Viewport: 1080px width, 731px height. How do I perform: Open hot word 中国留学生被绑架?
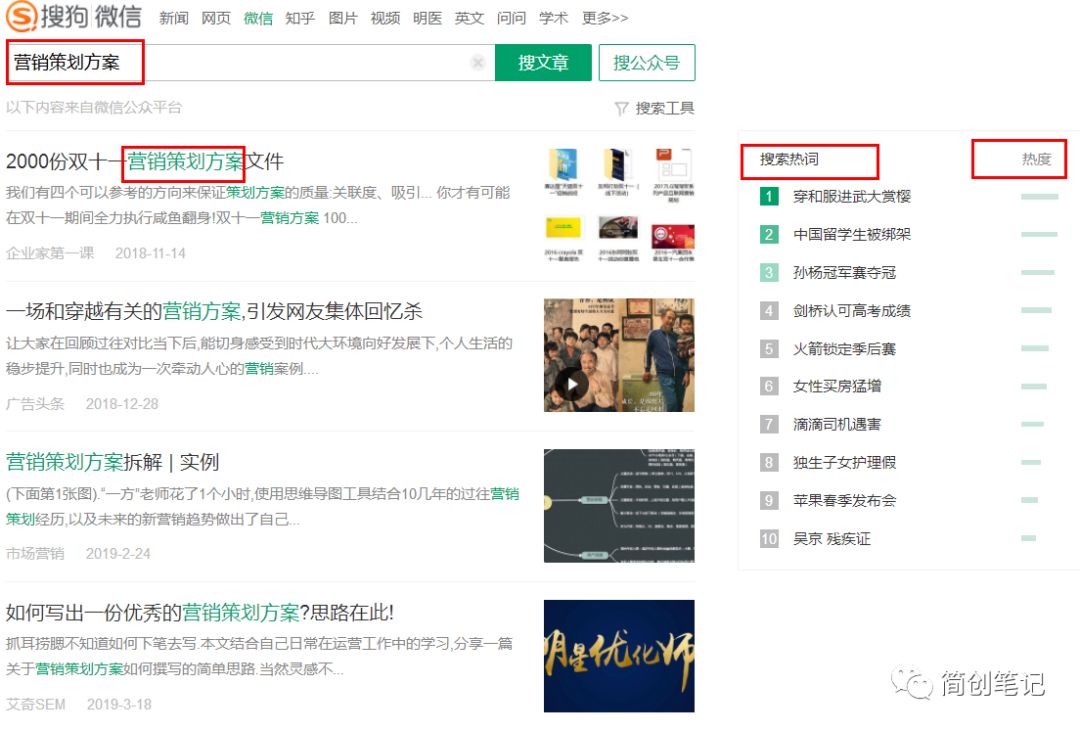[x=852, y=235]
